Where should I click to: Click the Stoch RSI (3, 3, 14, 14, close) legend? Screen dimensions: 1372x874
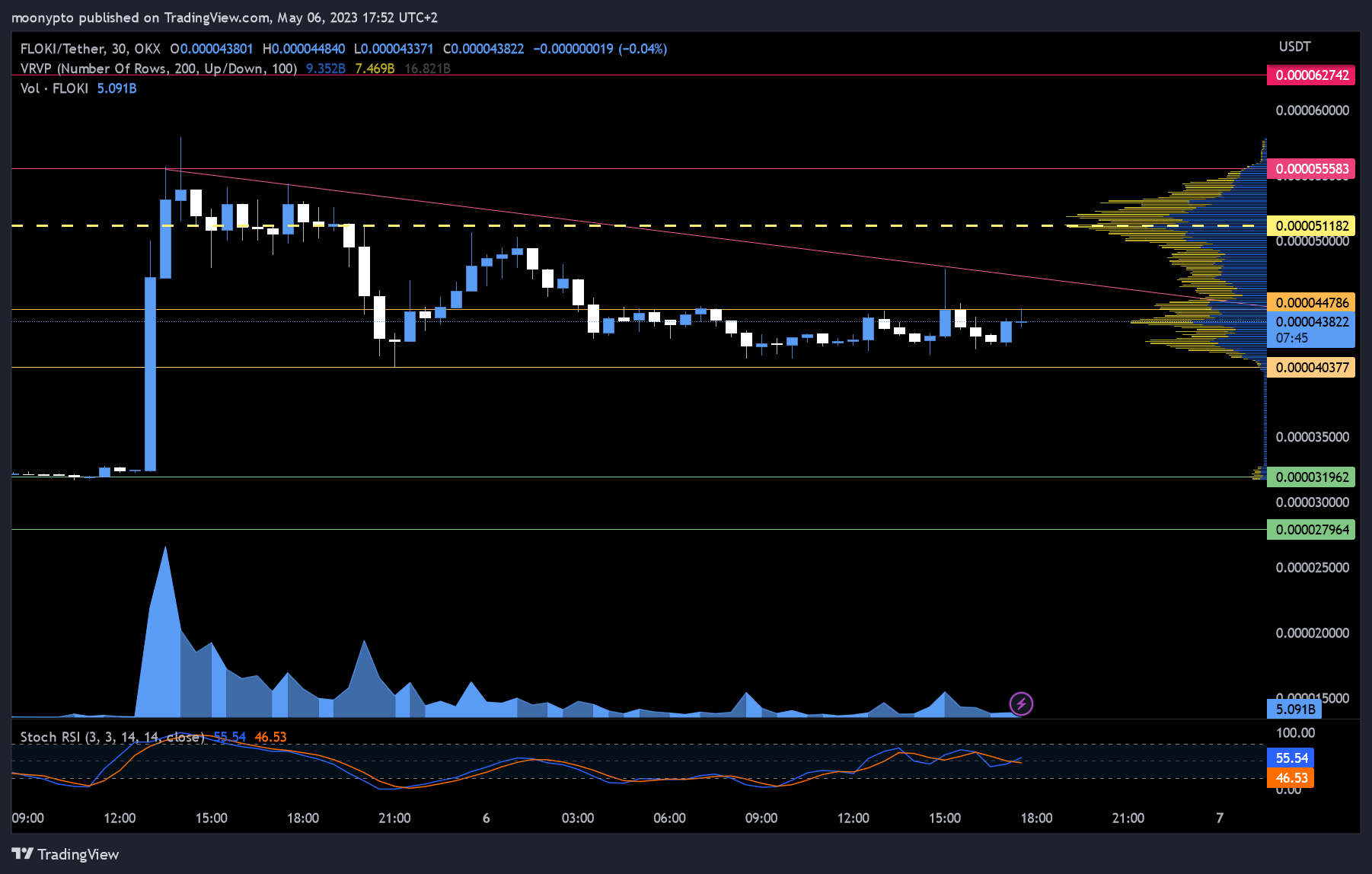[113, 737]
